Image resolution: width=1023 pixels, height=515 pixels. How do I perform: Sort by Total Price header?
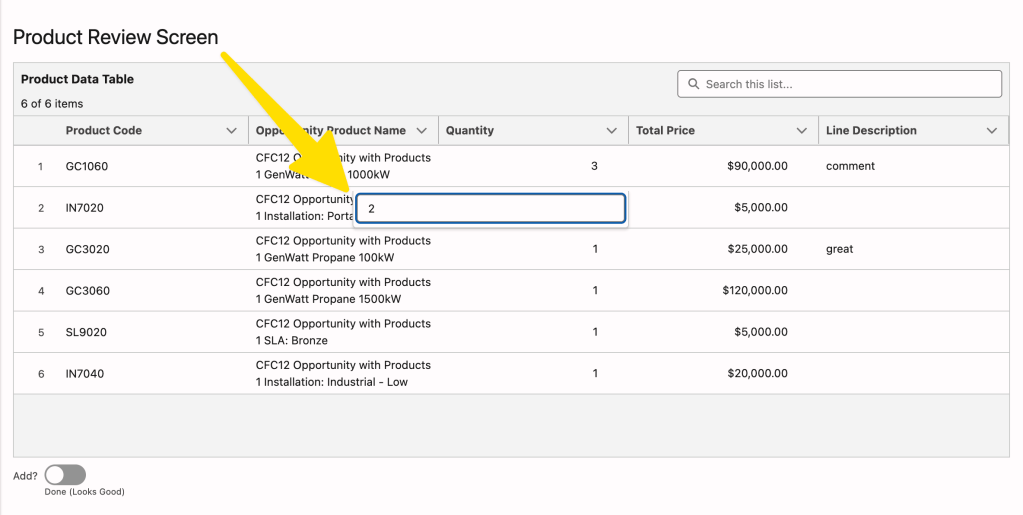(665, 131)
